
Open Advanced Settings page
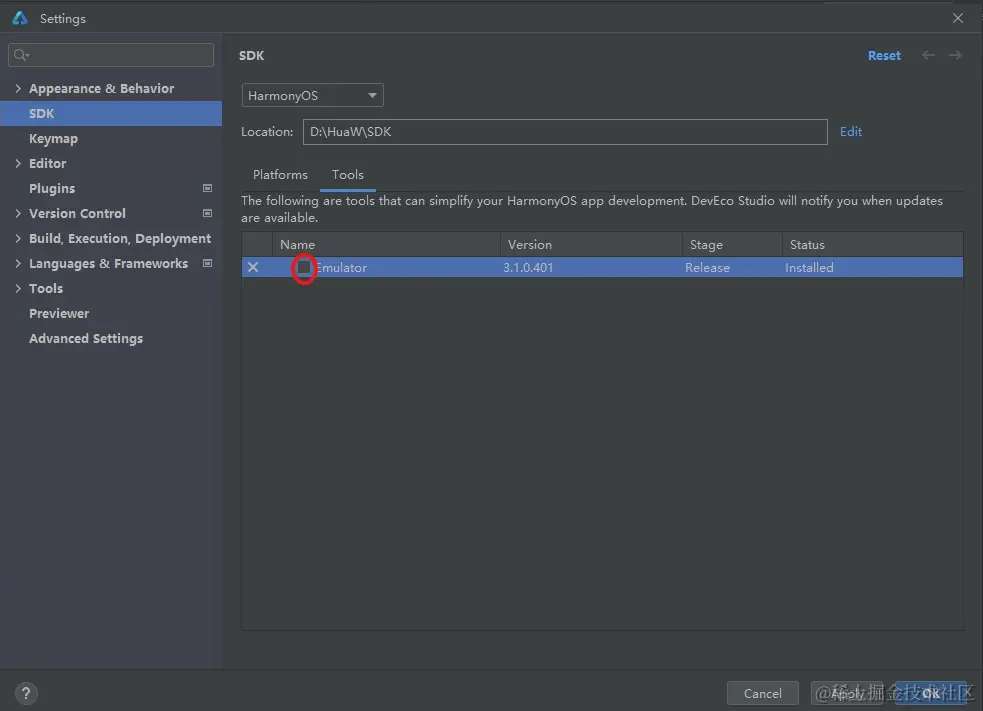tap(86, 339)
